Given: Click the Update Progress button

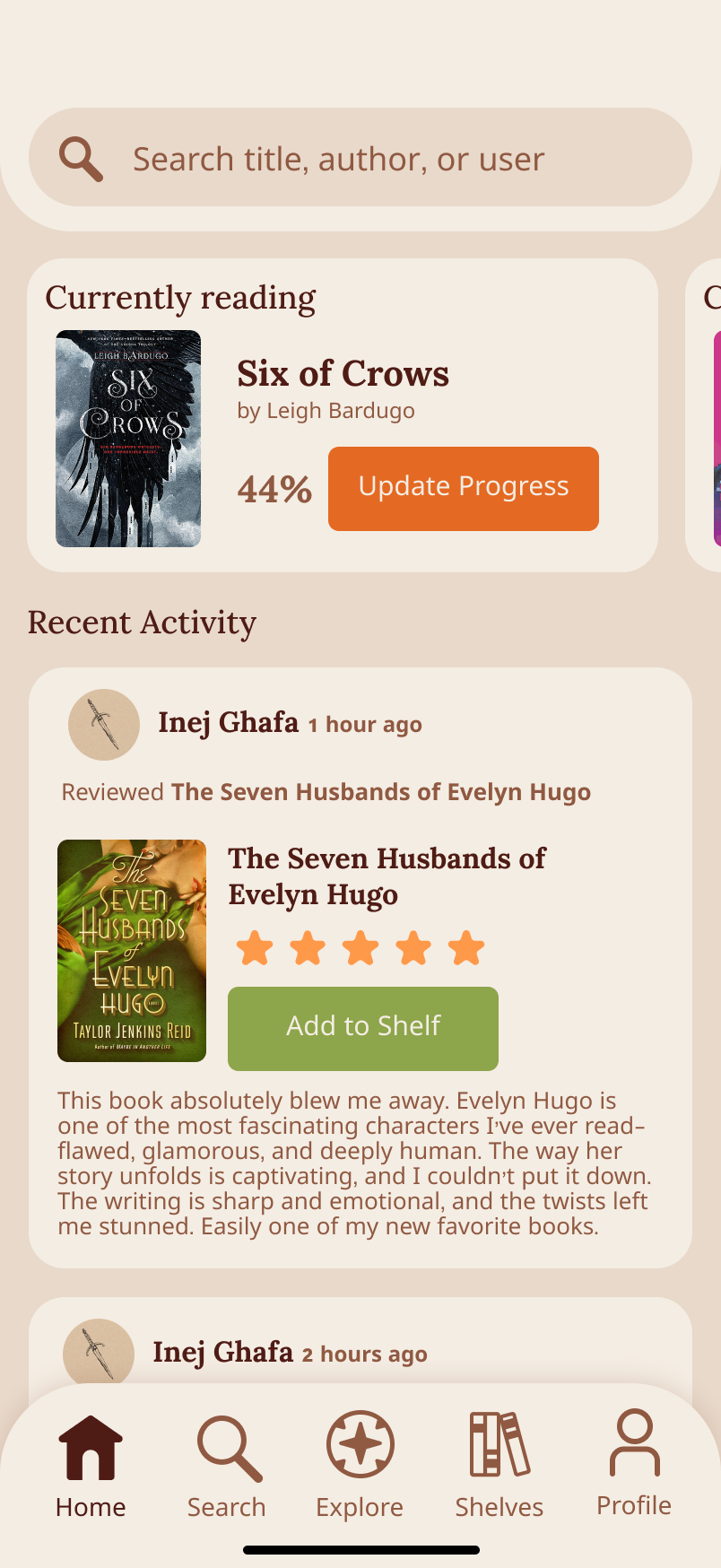Looking at the screenshot, I should (464, 489).
